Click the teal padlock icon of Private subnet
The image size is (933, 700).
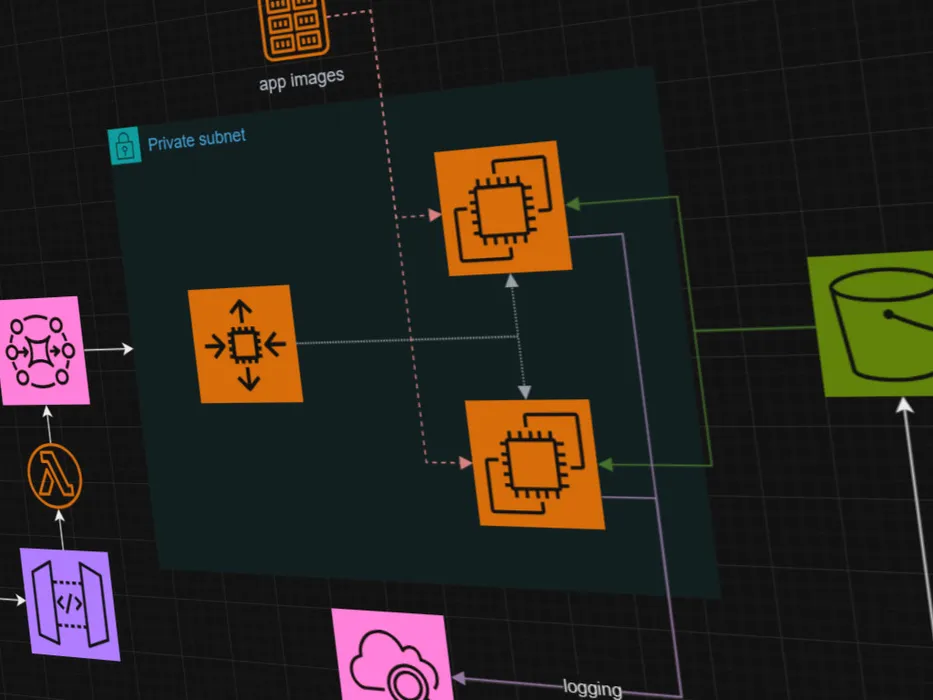[124, 146]
